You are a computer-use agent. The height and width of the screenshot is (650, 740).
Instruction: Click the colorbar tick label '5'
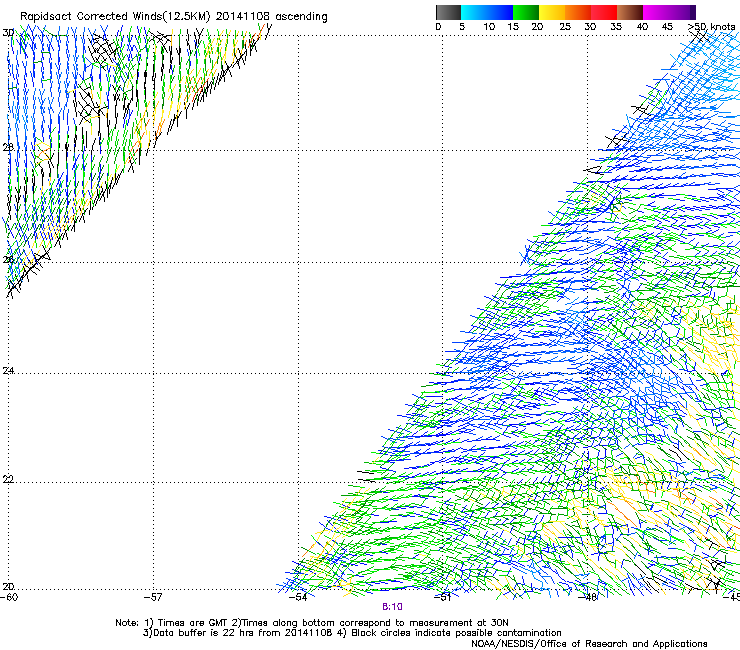point(462,27)
